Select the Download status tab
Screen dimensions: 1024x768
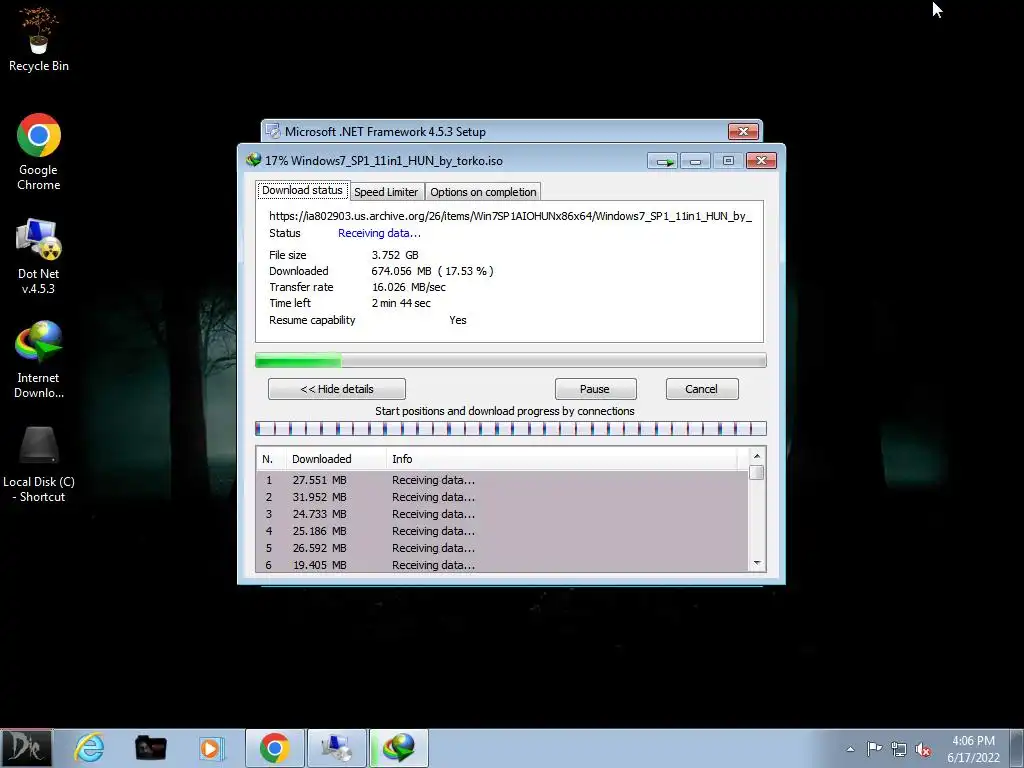pyautogui.click(x=302, y=191)
